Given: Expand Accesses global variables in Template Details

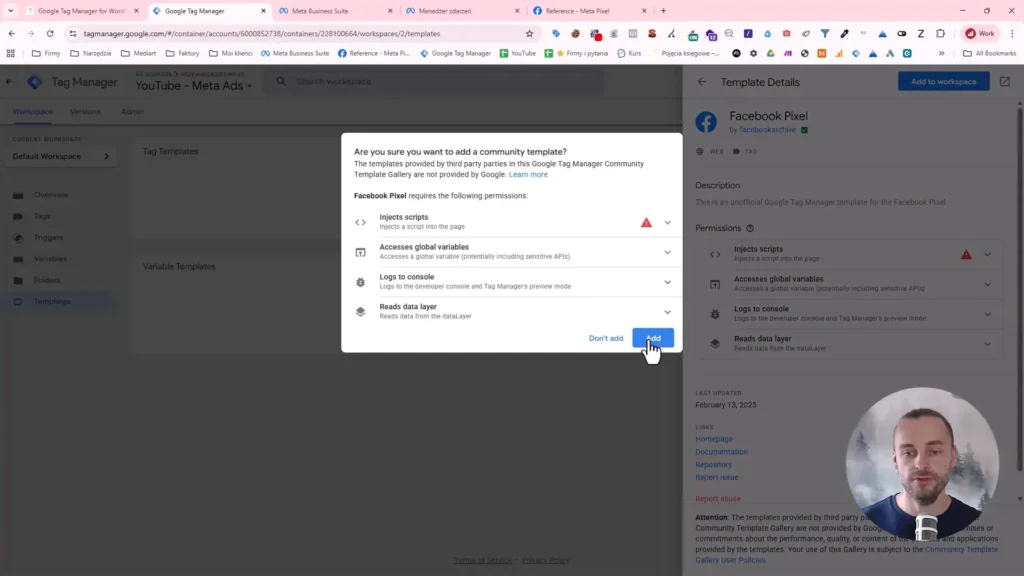Looking at the screenshot, I should coord(987,284).
